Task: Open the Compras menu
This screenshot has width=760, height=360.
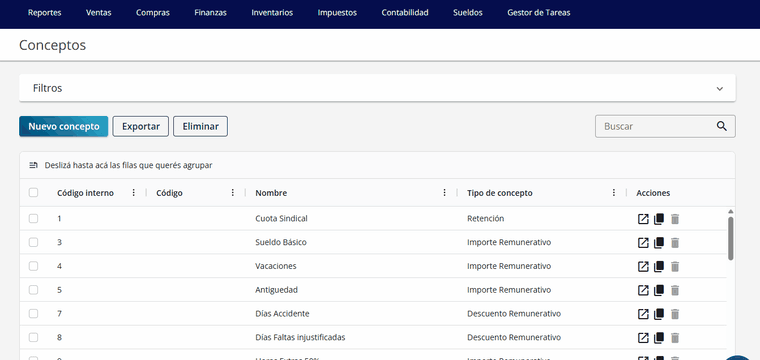Action: [153, 13]
